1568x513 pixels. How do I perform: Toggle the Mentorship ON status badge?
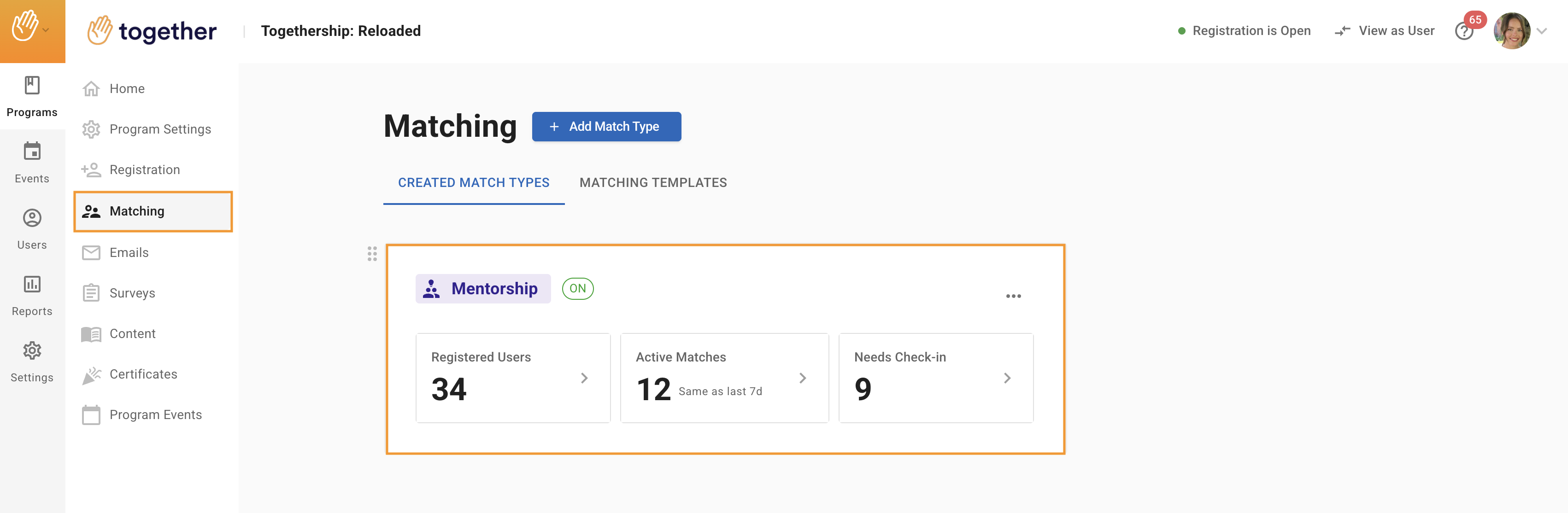(577, 288)
